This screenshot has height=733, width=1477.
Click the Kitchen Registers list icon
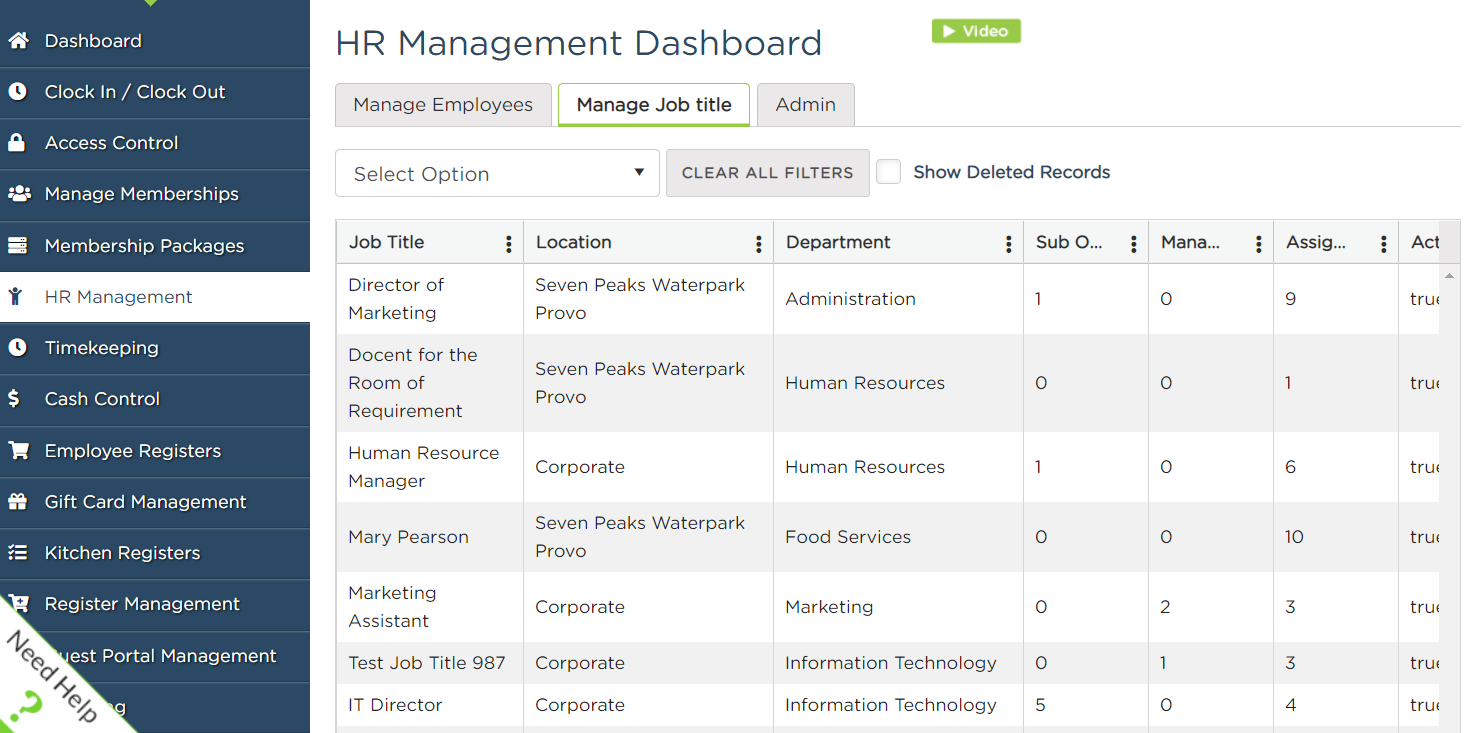(17, 553)
